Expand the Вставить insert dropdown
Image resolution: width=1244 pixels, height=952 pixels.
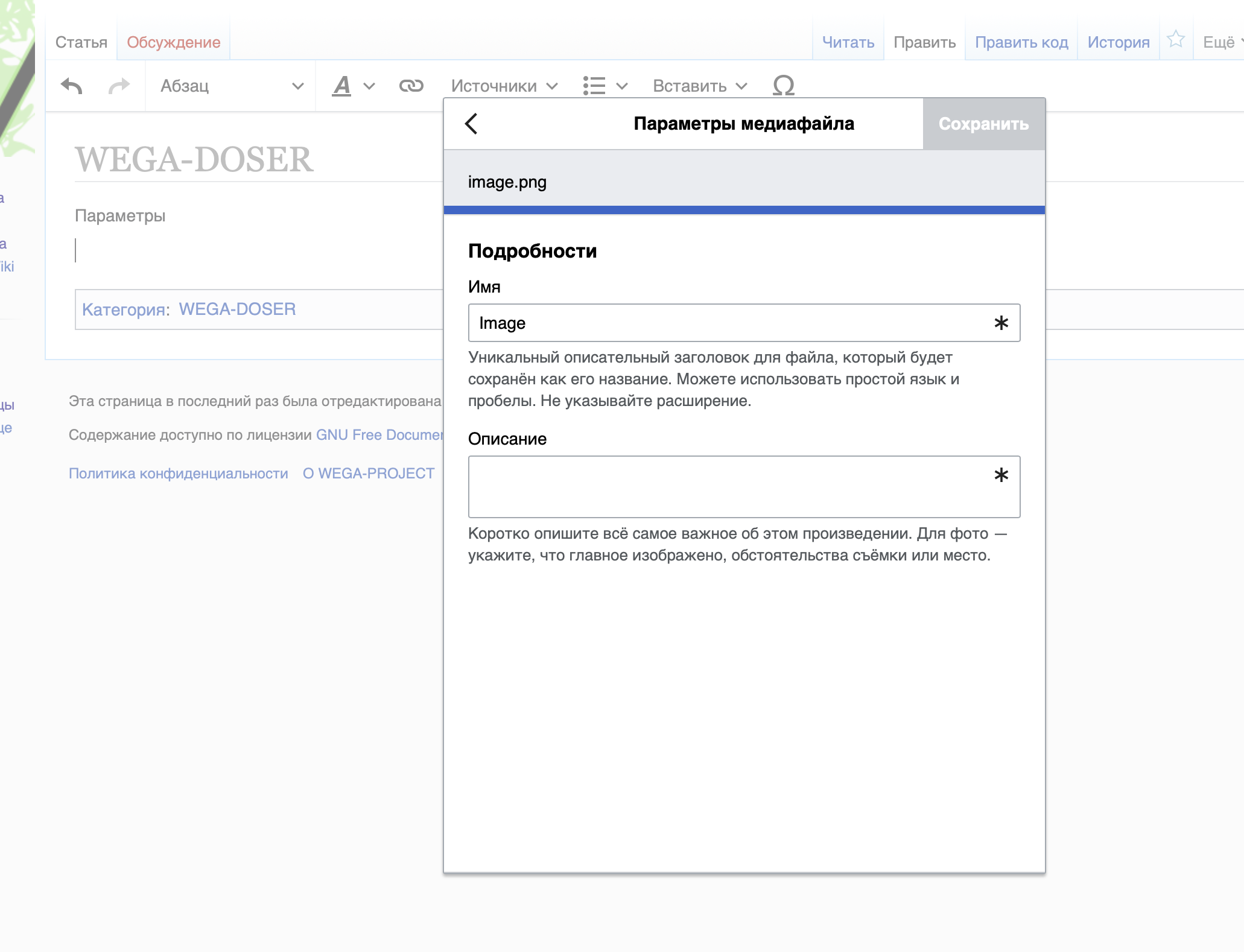[700, 86]
